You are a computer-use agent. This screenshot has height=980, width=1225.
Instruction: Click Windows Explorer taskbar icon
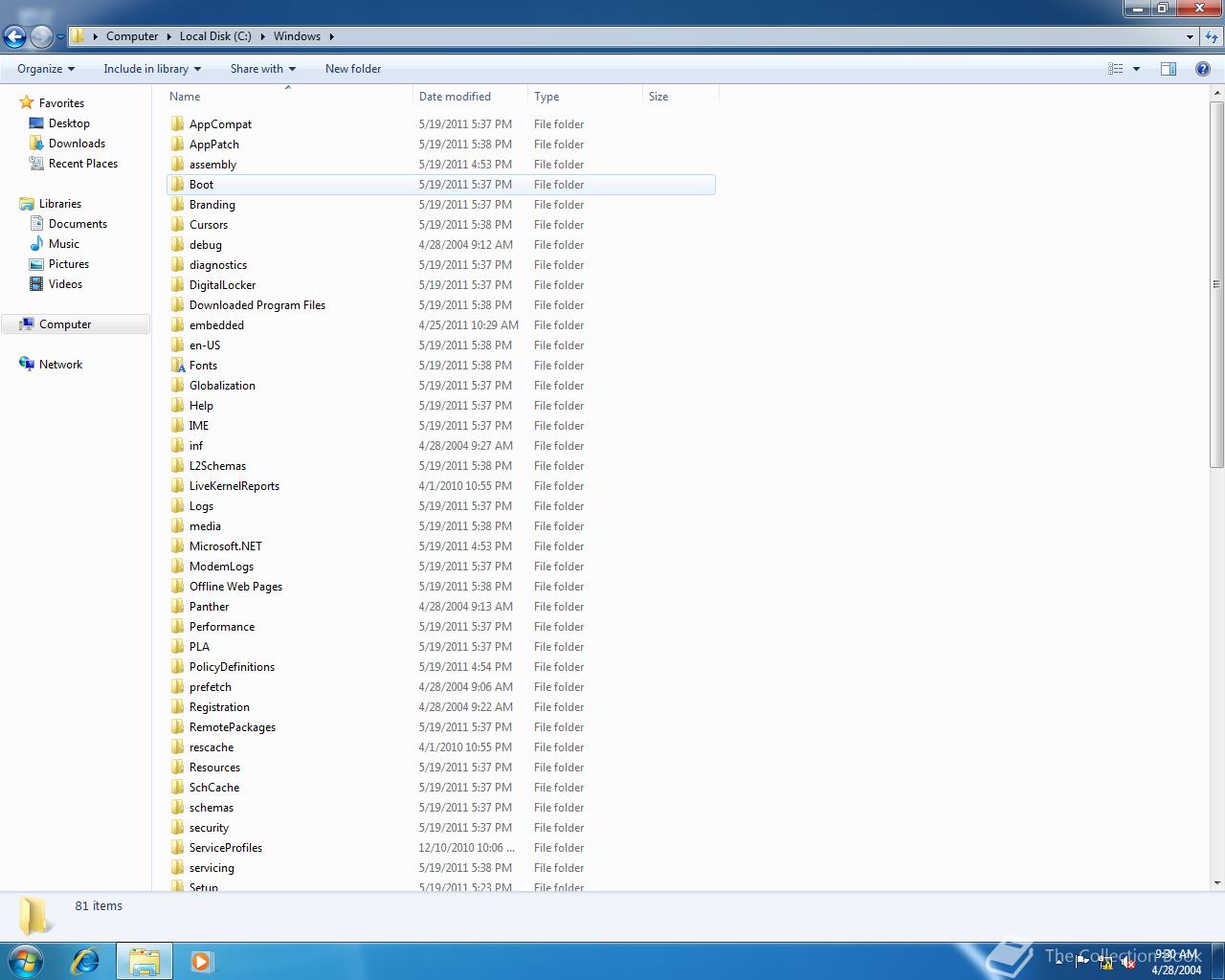coord(144,961)
